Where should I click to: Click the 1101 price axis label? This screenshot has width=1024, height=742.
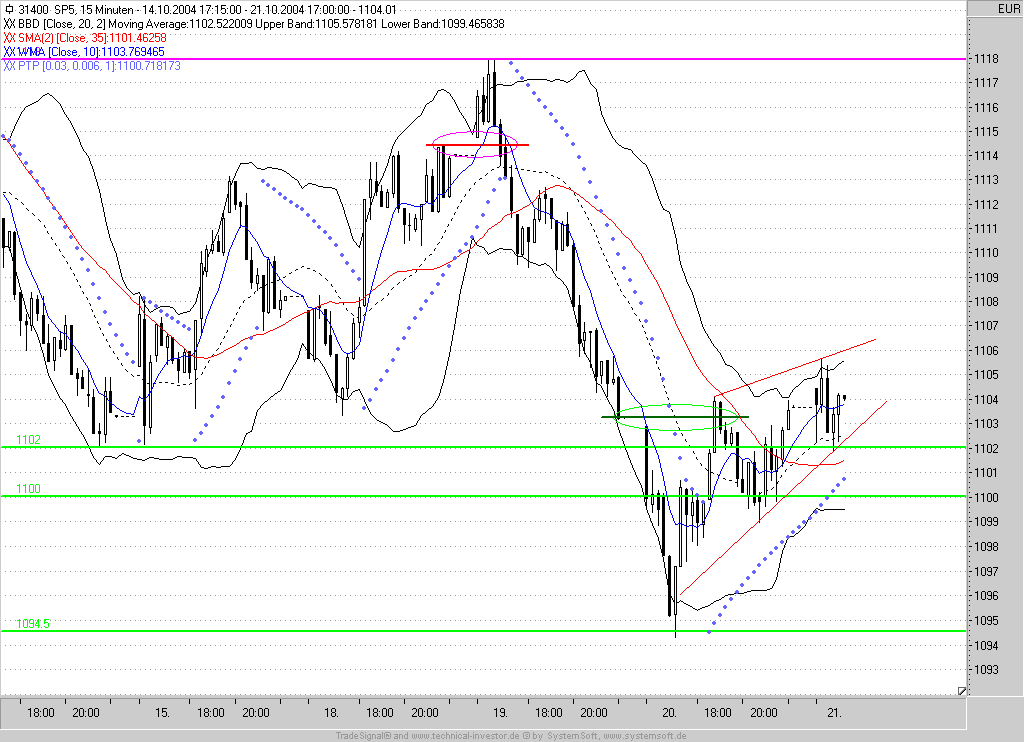point(986,473)
